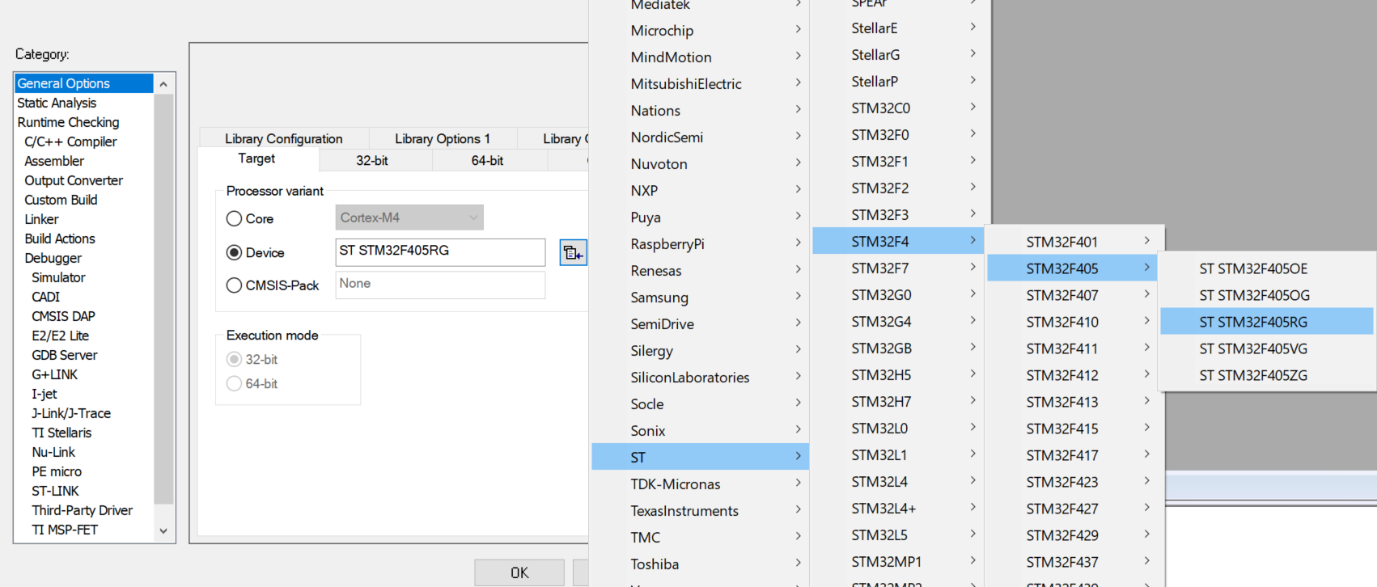Choose ST STM32F405ZG device
The image size is (1377, 587).
pos(1266,375)
